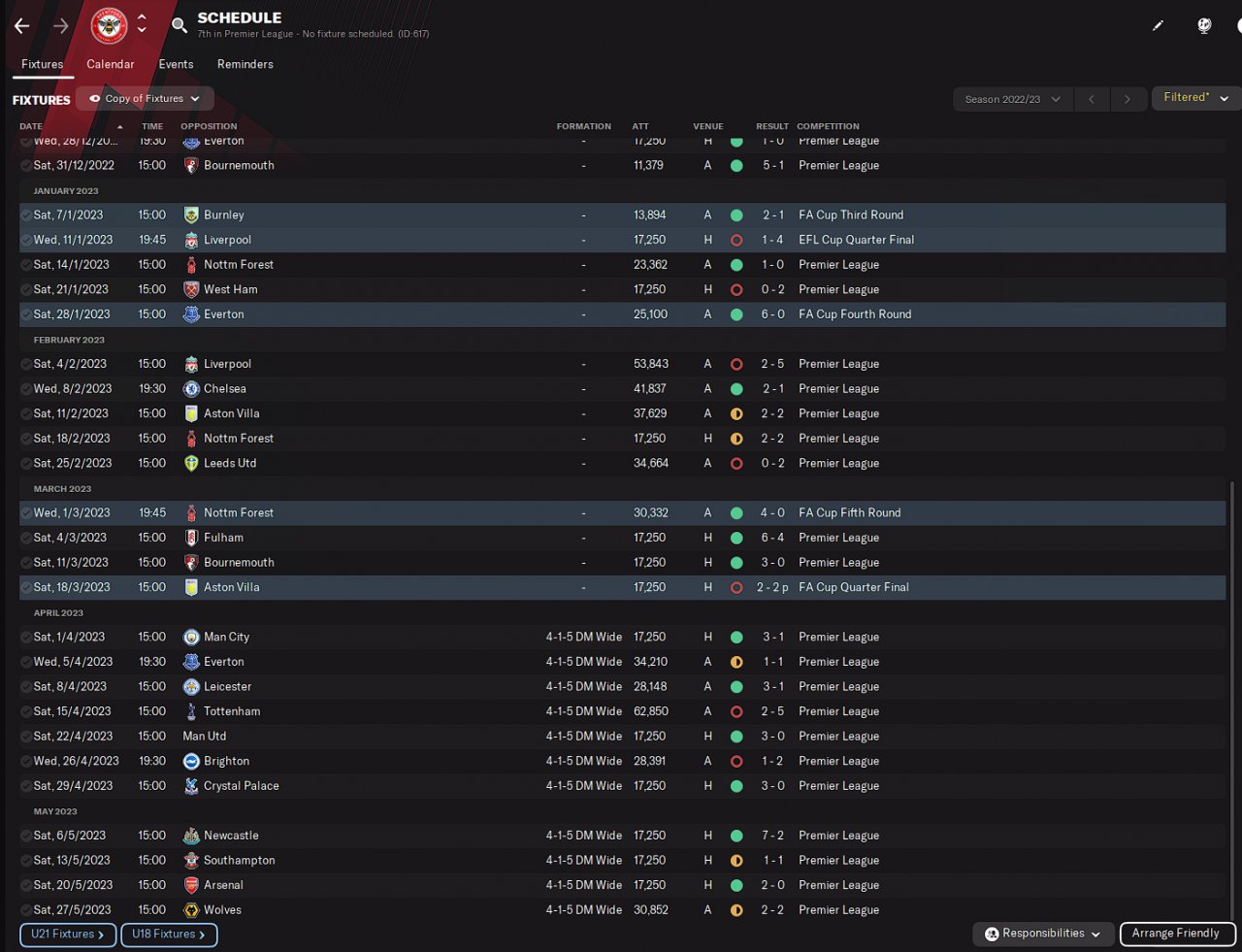Image resolution: width=1242 pixels, height=952 pixels.
Task: Click the pencil edit icon
Action: (1158, 25)
